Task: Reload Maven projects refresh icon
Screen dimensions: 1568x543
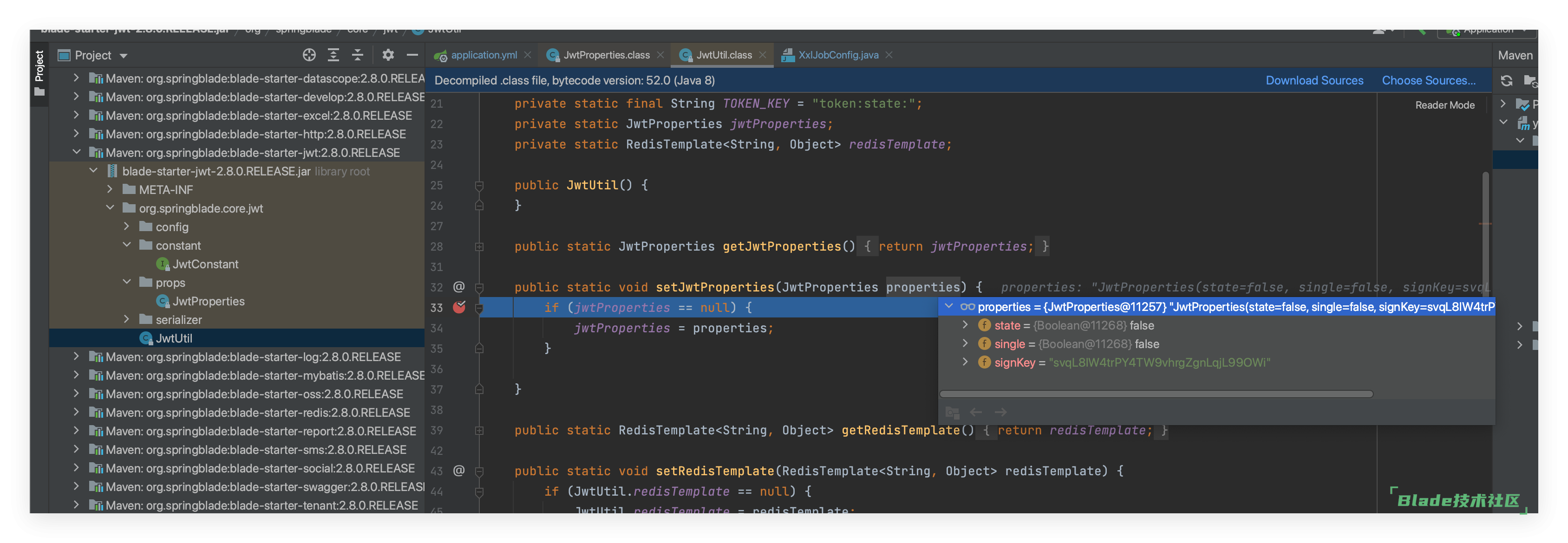Action: pos(1507,81)
